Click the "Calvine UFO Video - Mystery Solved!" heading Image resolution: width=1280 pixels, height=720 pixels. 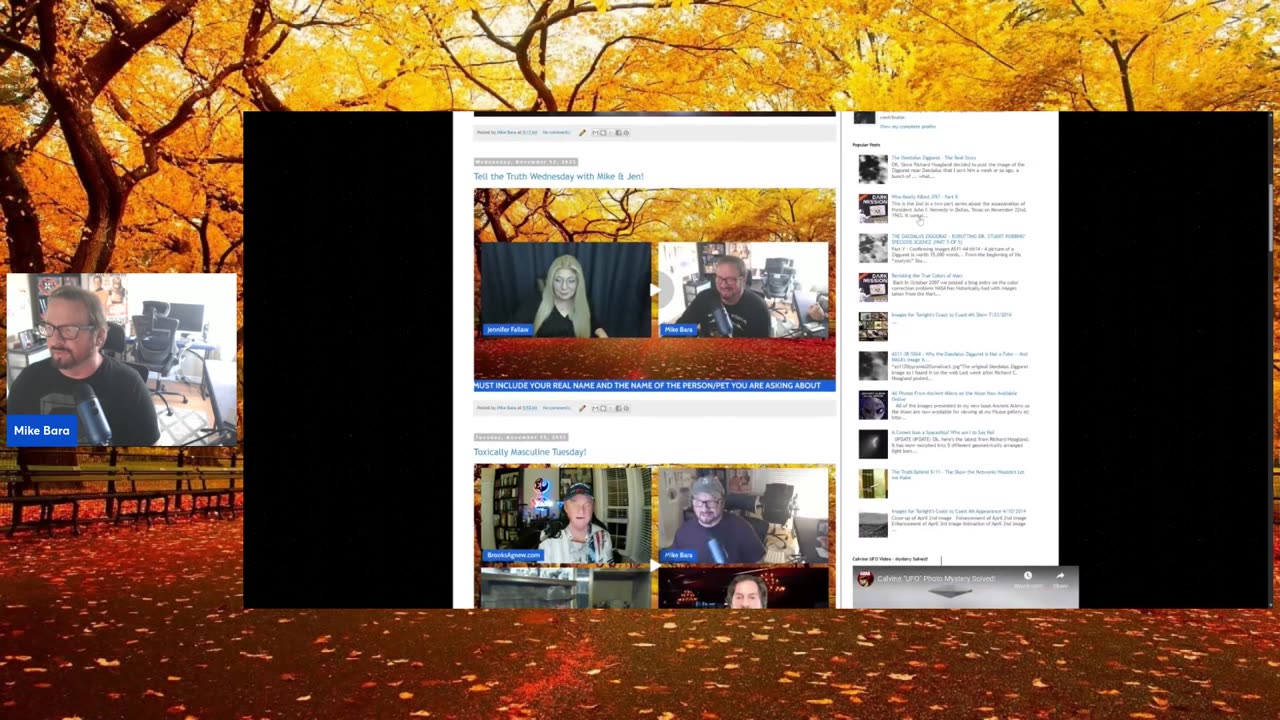890,559
